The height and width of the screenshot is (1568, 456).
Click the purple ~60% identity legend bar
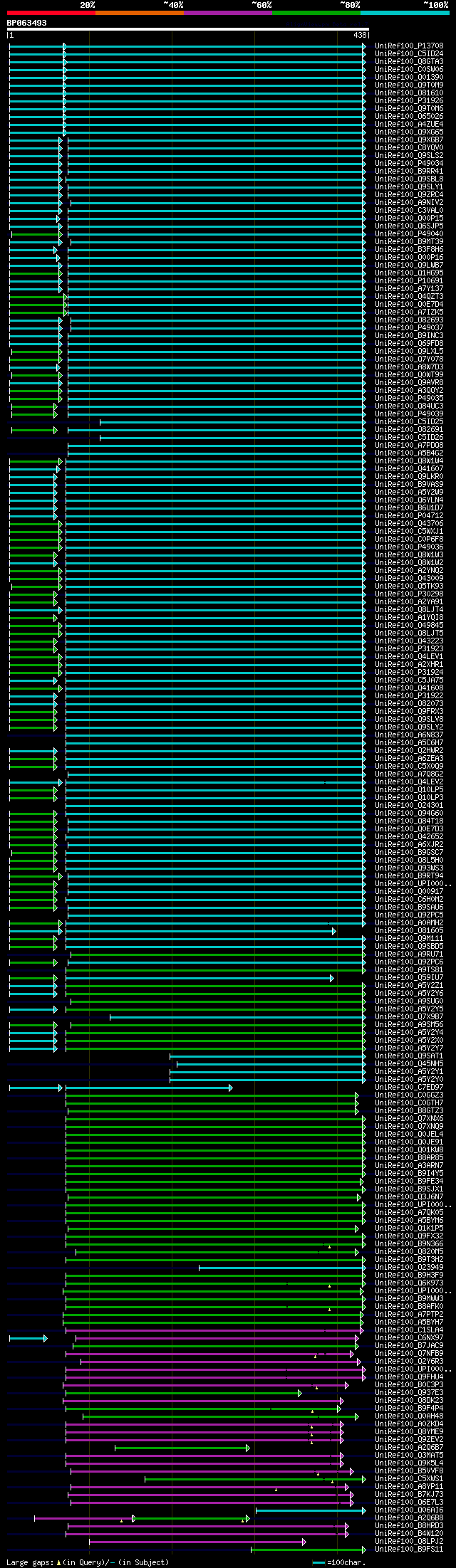227,13
